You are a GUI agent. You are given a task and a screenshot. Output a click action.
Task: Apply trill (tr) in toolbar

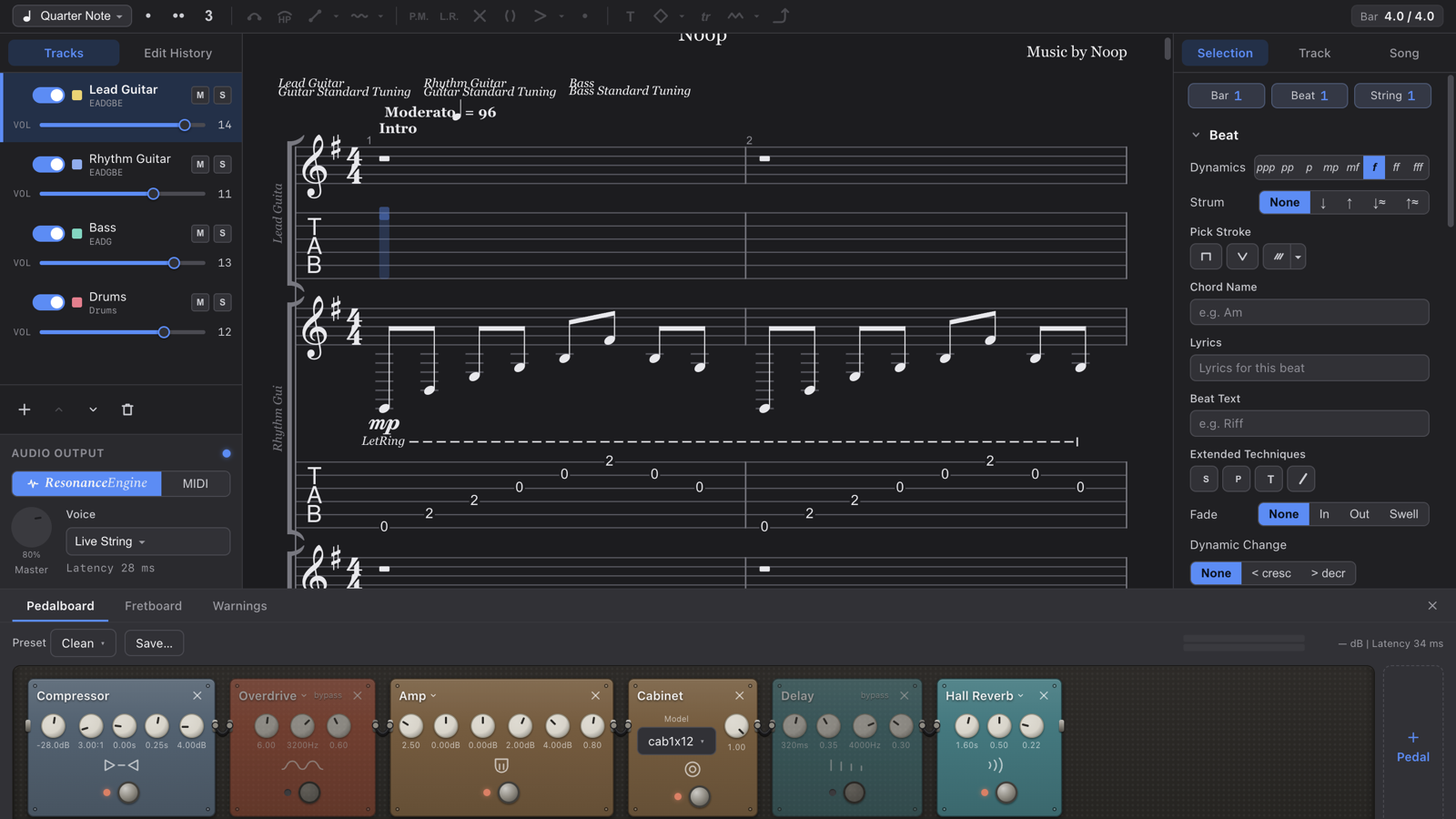click(705, 16)
